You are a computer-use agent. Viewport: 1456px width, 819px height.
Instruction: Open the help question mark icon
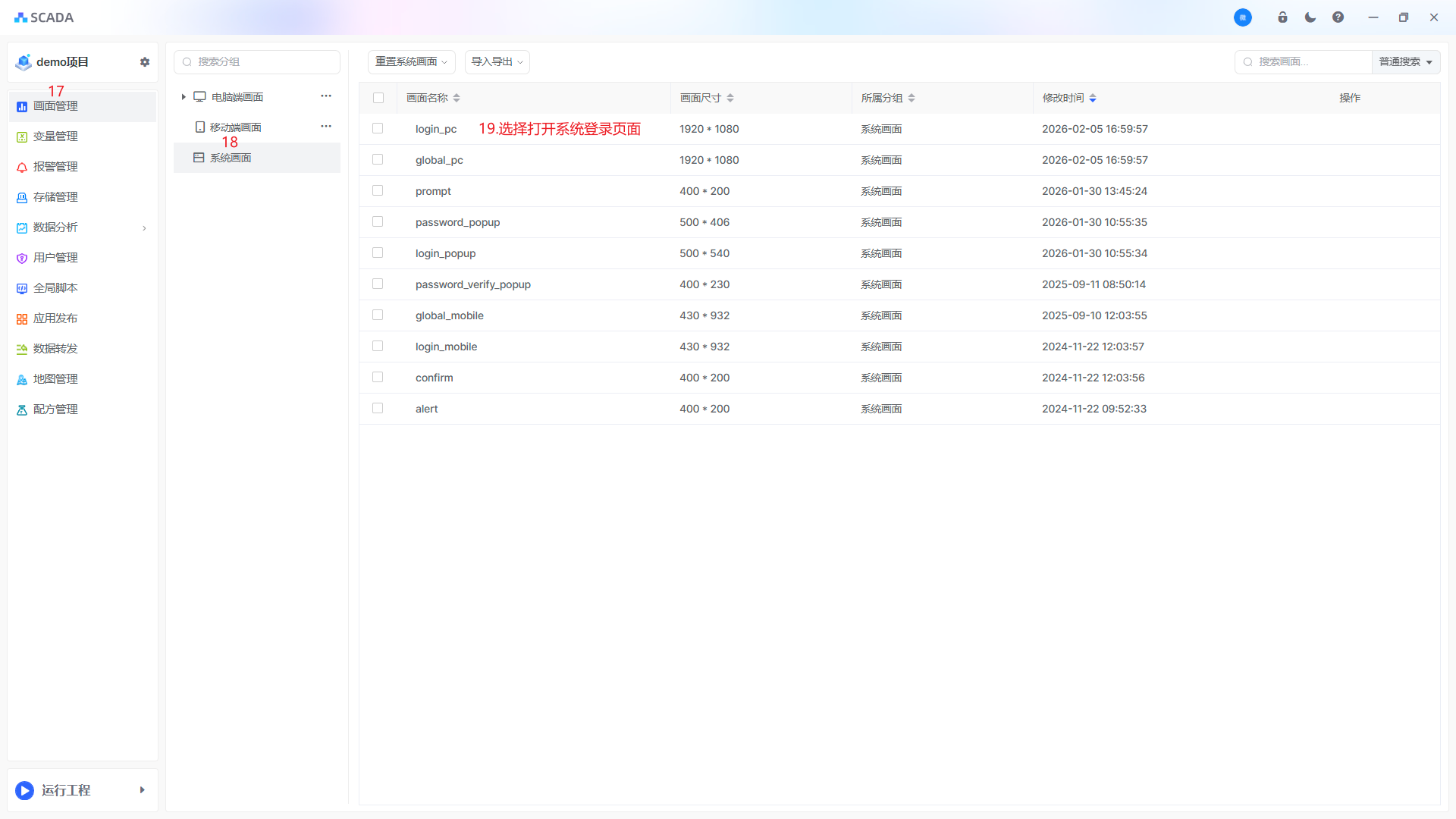pyautogui.click(x=1338, y=17)
